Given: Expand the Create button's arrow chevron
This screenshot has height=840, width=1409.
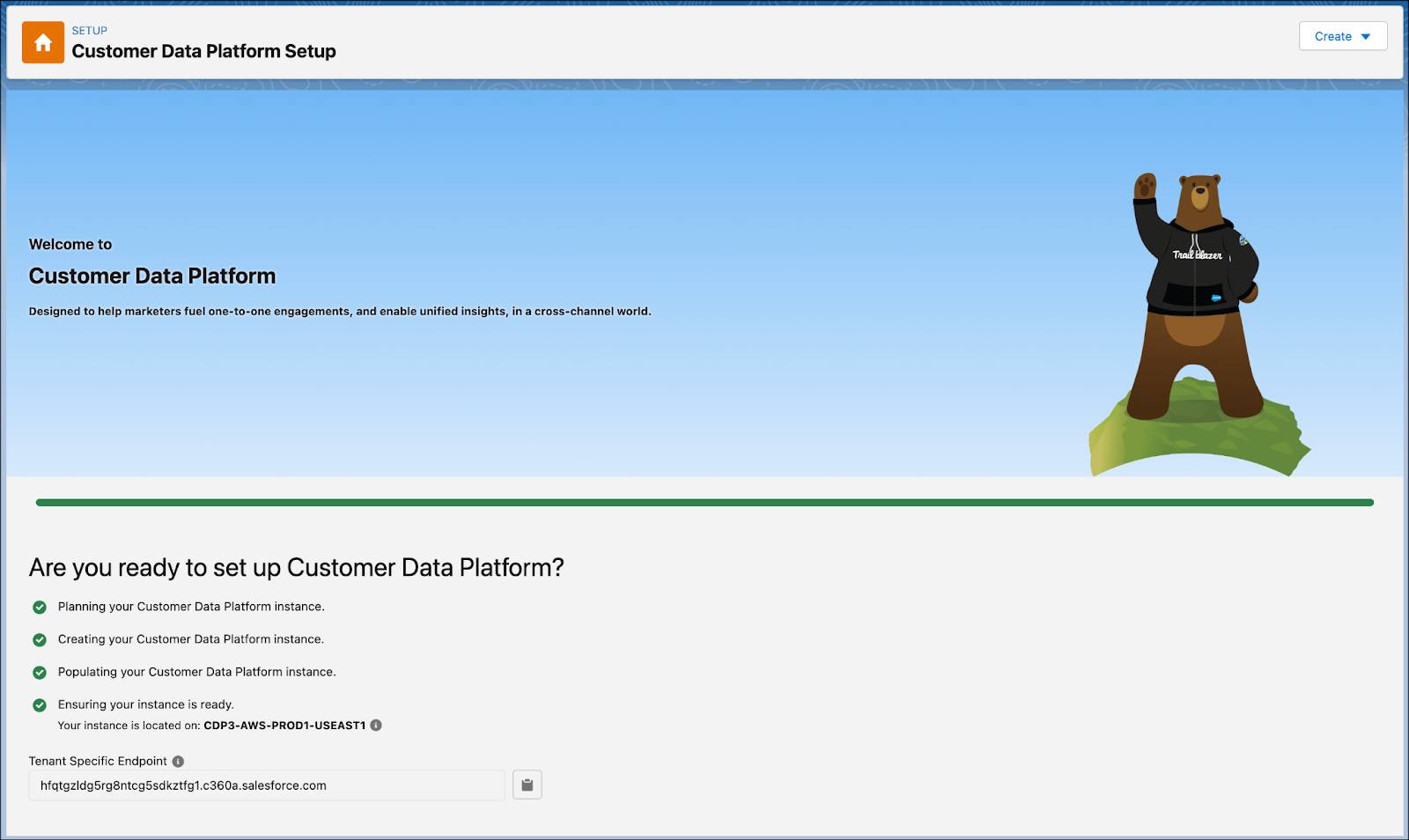Looking at the screenshot, I should [1367, 36].
